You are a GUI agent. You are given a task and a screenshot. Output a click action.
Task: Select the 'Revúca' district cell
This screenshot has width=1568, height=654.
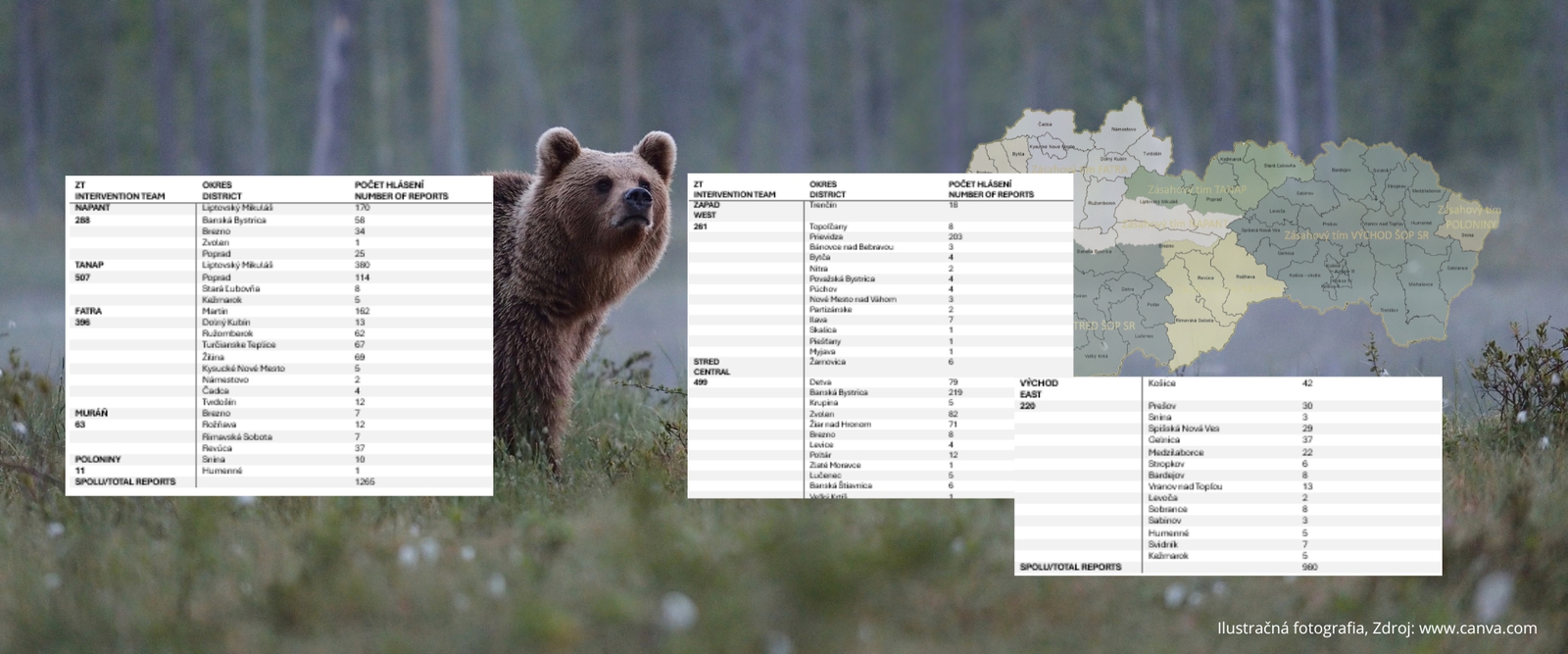coord(217,448)
